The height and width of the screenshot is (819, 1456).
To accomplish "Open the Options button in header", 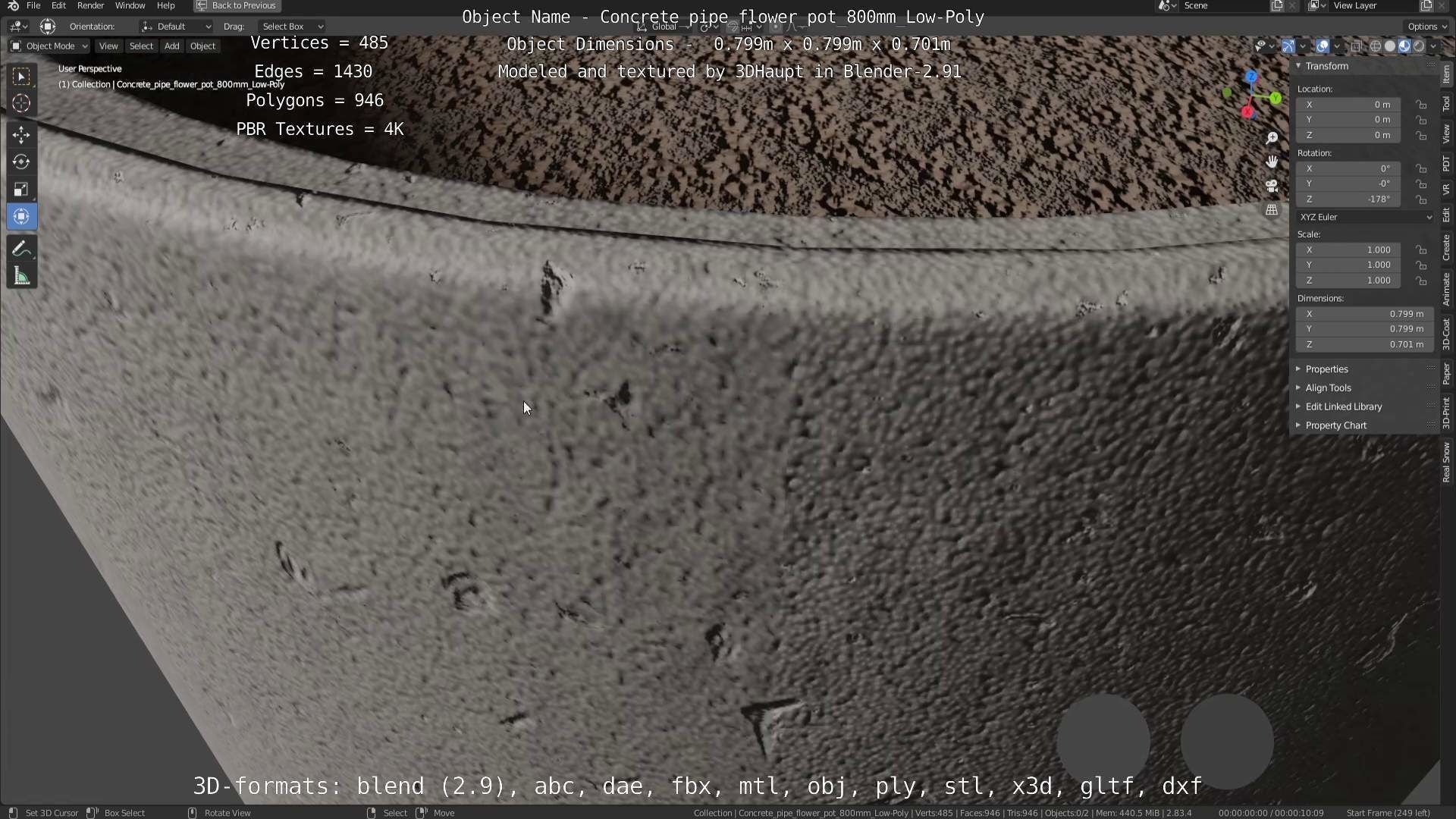I will click(x=1426, y=27).
